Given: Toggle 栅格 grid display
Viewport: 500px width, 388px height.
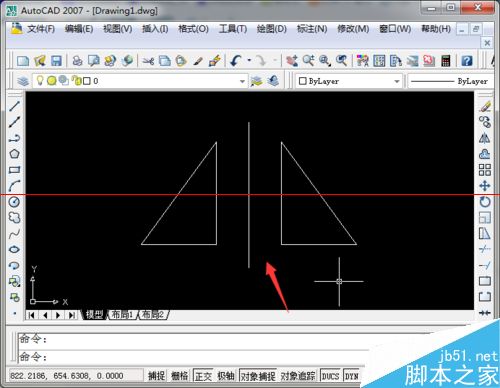Looking at the screenshot, I should [179, 376].
